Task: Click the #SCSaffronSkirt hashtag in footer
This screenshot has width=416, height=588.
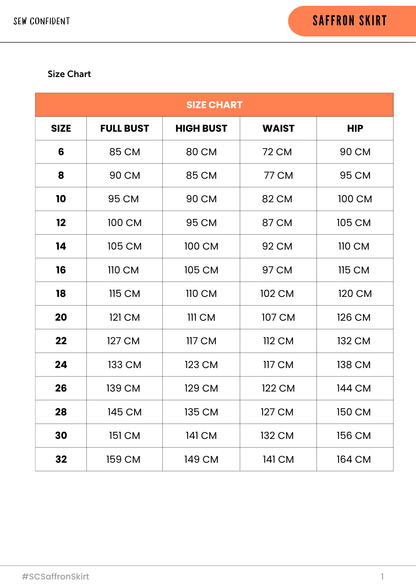Action: (x=56, y=576)
